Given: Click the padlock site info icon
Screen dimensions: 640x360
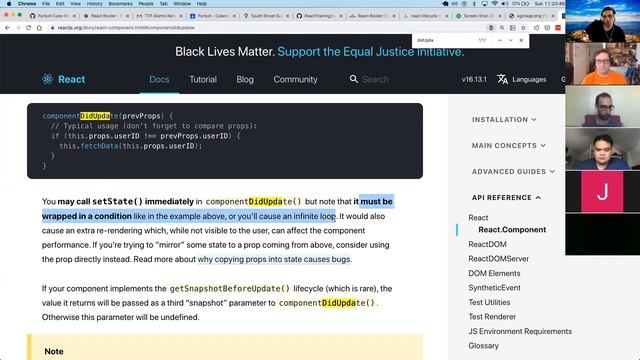Looking at the screenshot, I should point(52,28).
